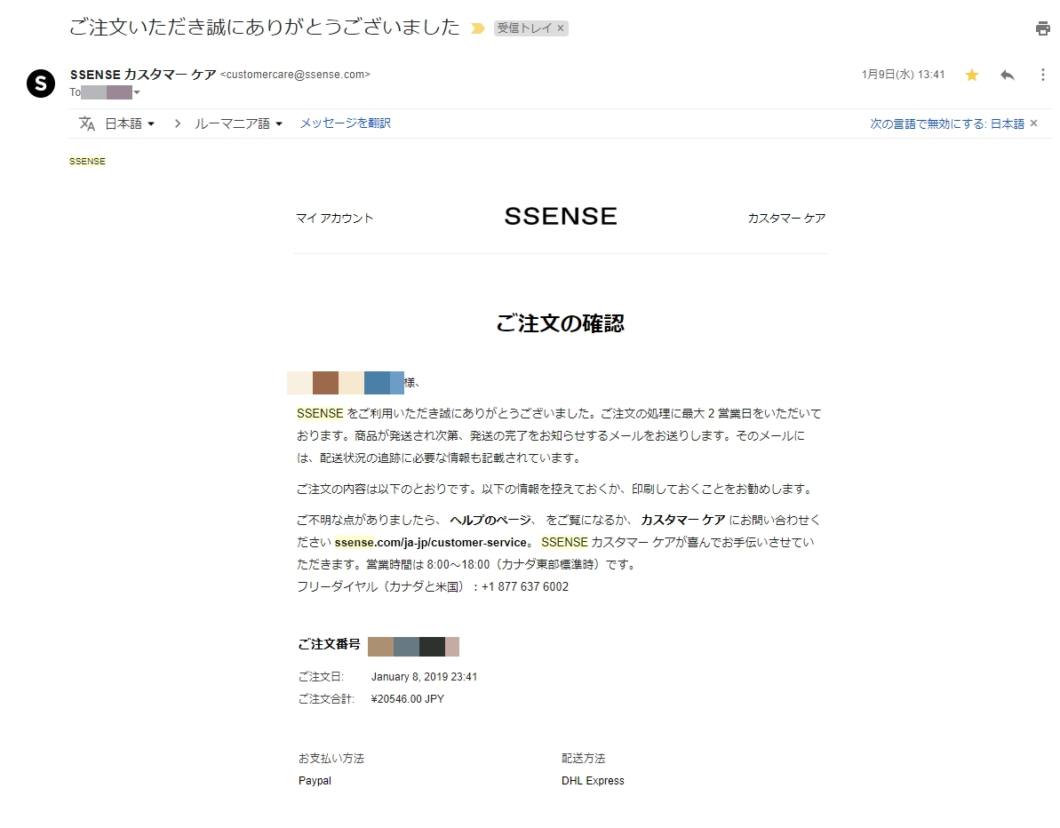Click phone number +1 877 637 6002
The width and height of the screenshot is (1060, 828).
pos(525,587)
